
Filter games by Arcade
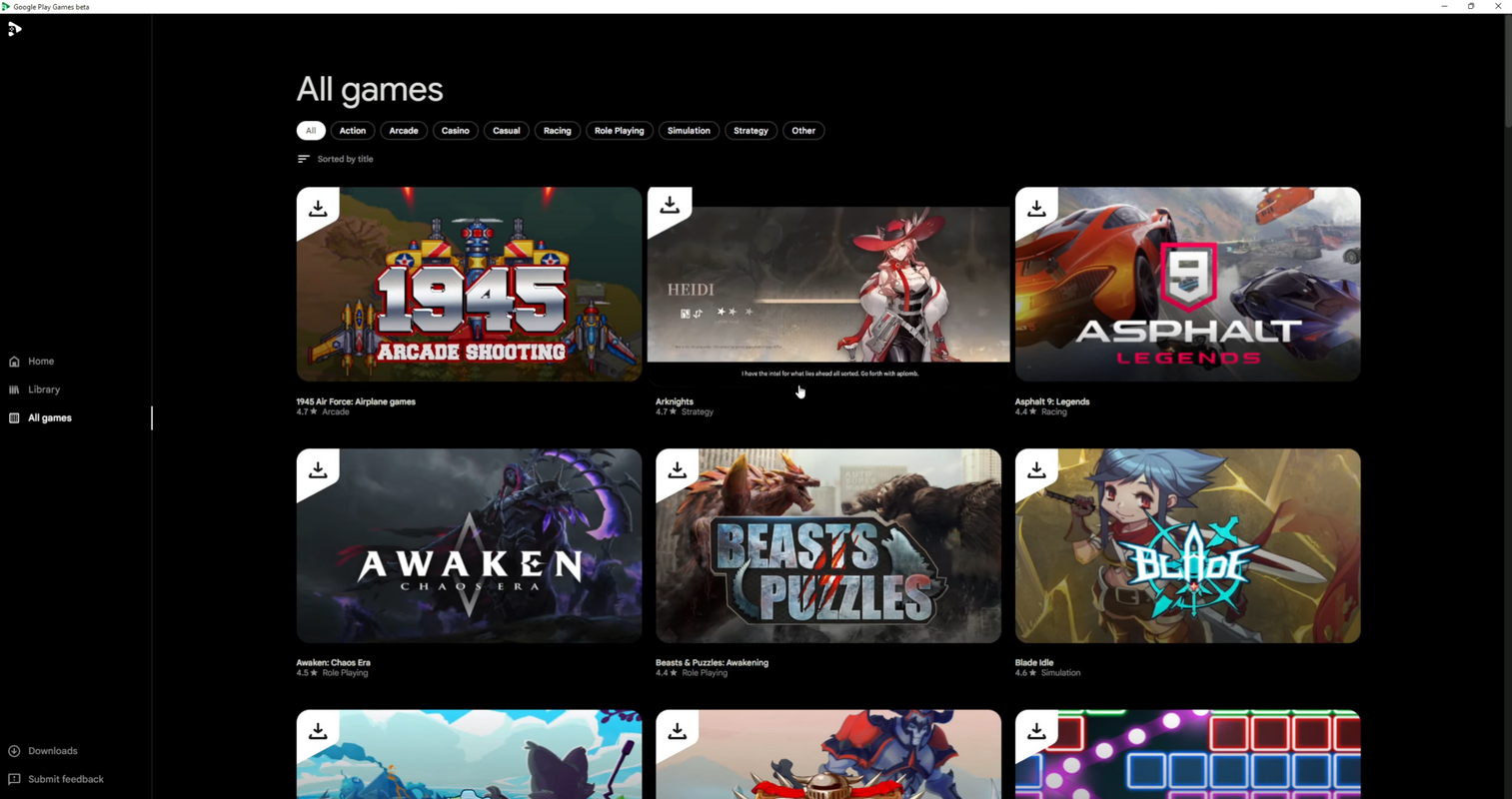[404, 131]
